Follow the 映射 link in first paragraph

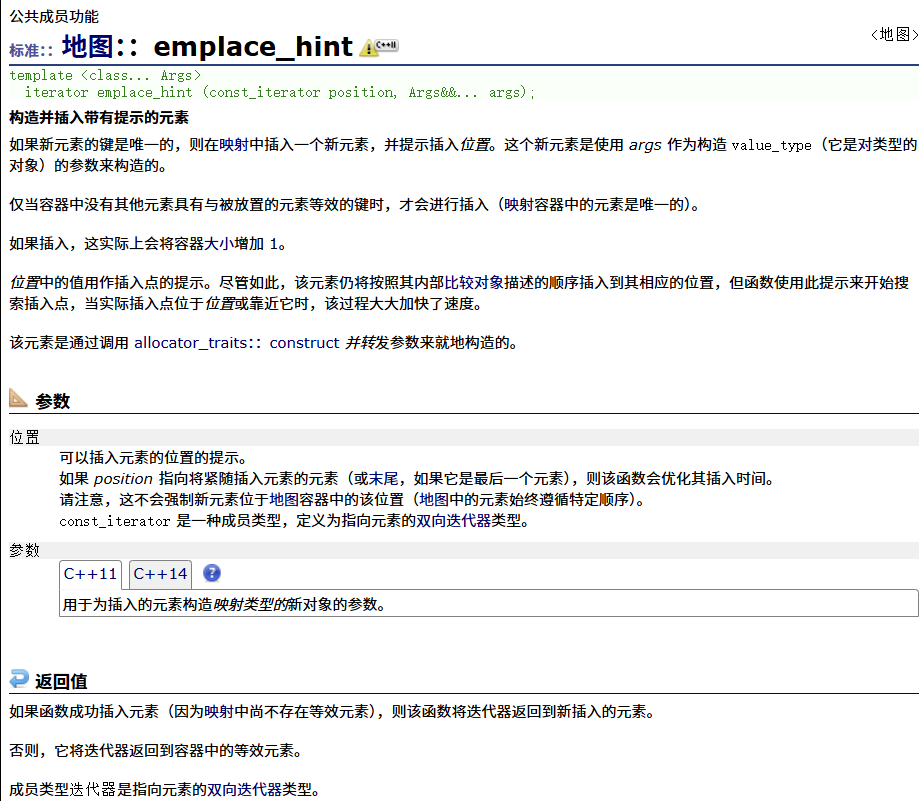pos(234,145)
